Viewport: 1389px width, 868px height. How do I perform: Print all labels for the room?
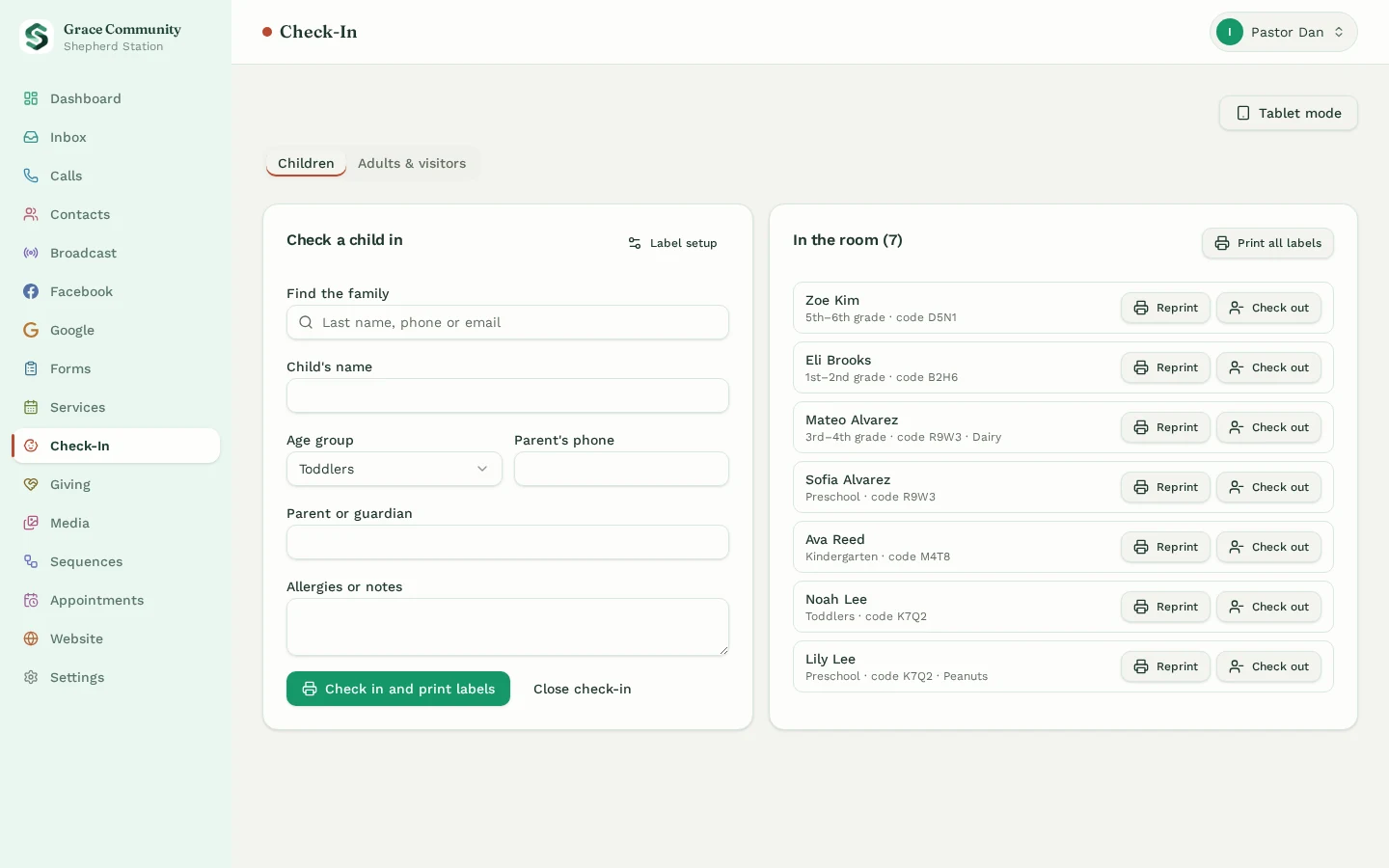coord(1267,243)
